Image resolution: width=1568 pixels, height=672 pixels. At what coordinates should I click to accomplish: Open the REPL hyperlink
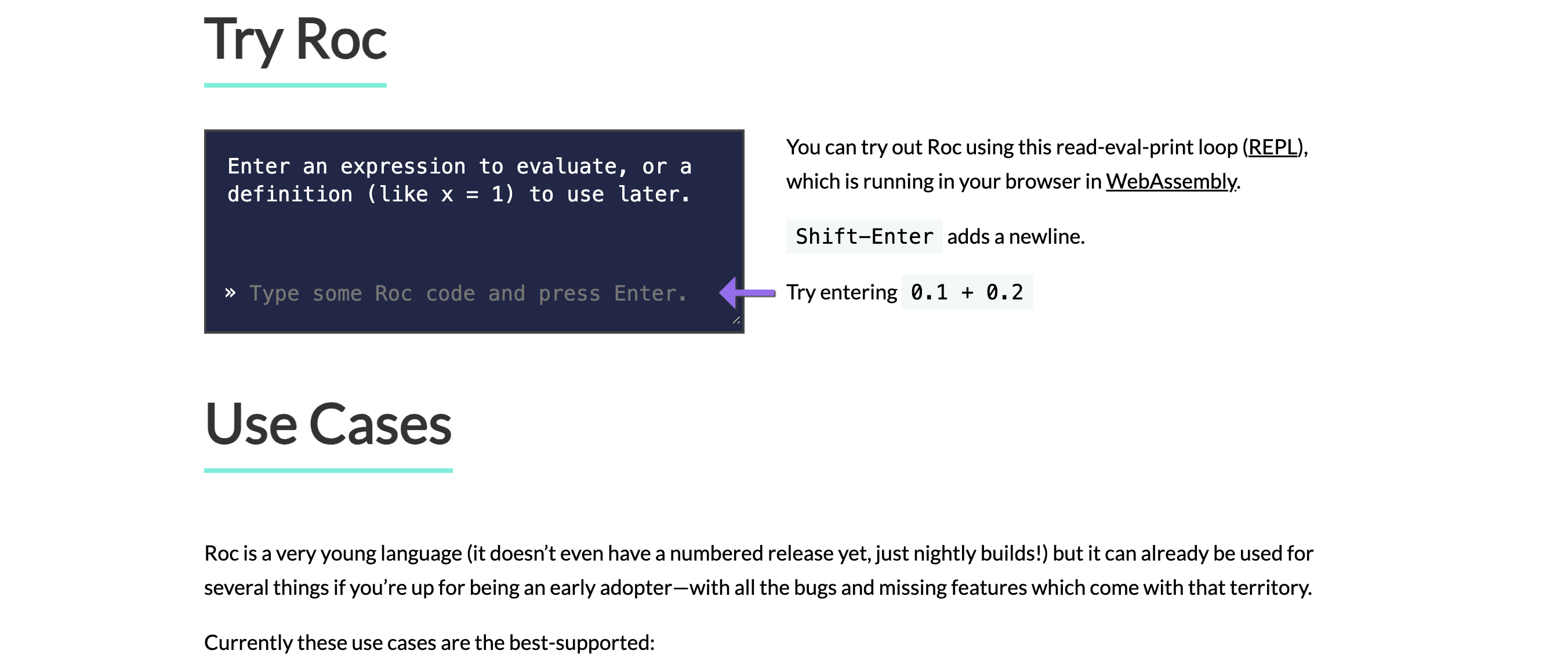coord(1273,147)
